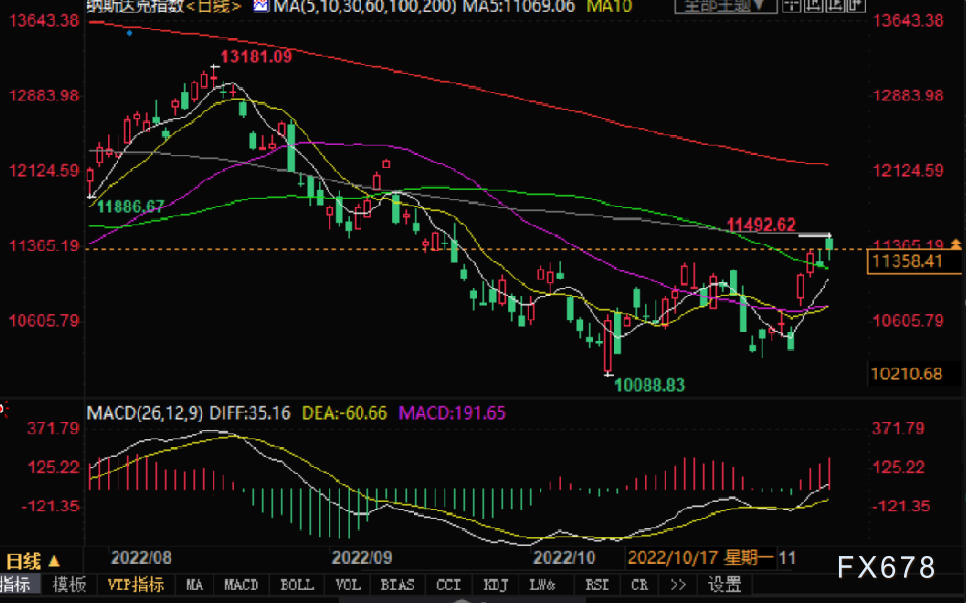Click the 11358.41 current price tag
Viewport: 966px width, 603px height.
click(x=914, y=261)
